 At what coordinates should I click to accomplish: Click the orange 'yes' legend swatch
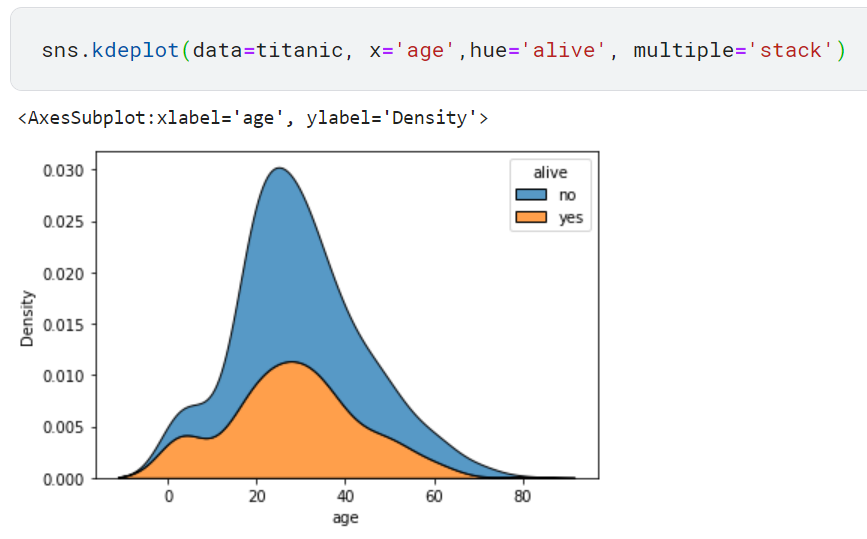tap(531, 217)
